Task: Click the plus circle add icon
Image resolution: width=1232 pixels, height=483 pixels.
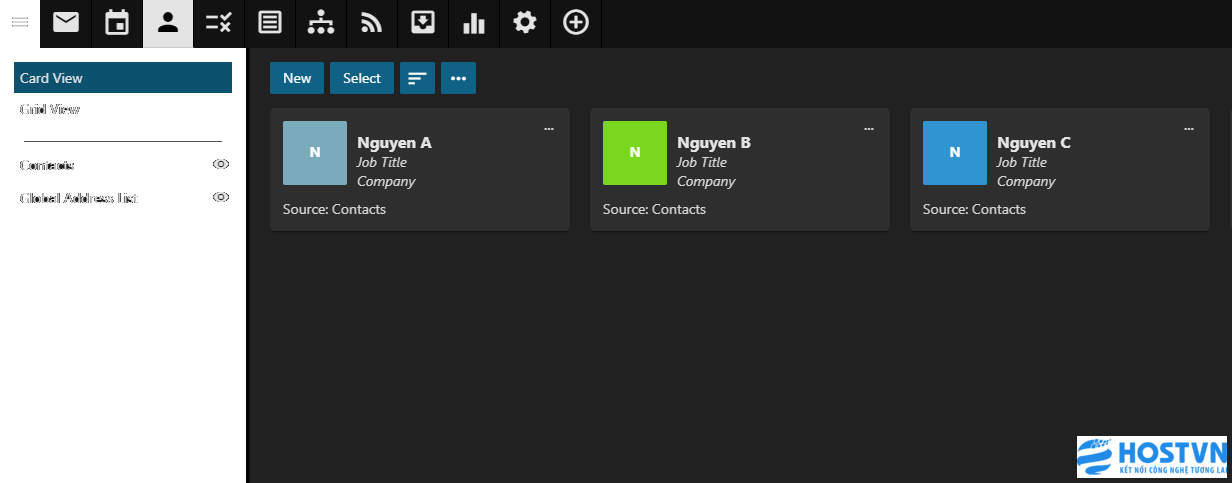Action: coord(576,22)
